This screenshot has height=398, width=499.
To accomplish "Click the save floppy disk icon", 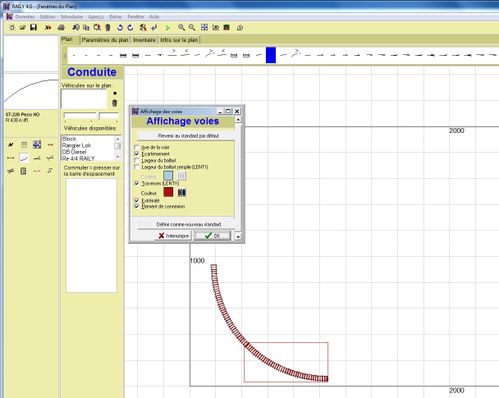I will 33,27.
